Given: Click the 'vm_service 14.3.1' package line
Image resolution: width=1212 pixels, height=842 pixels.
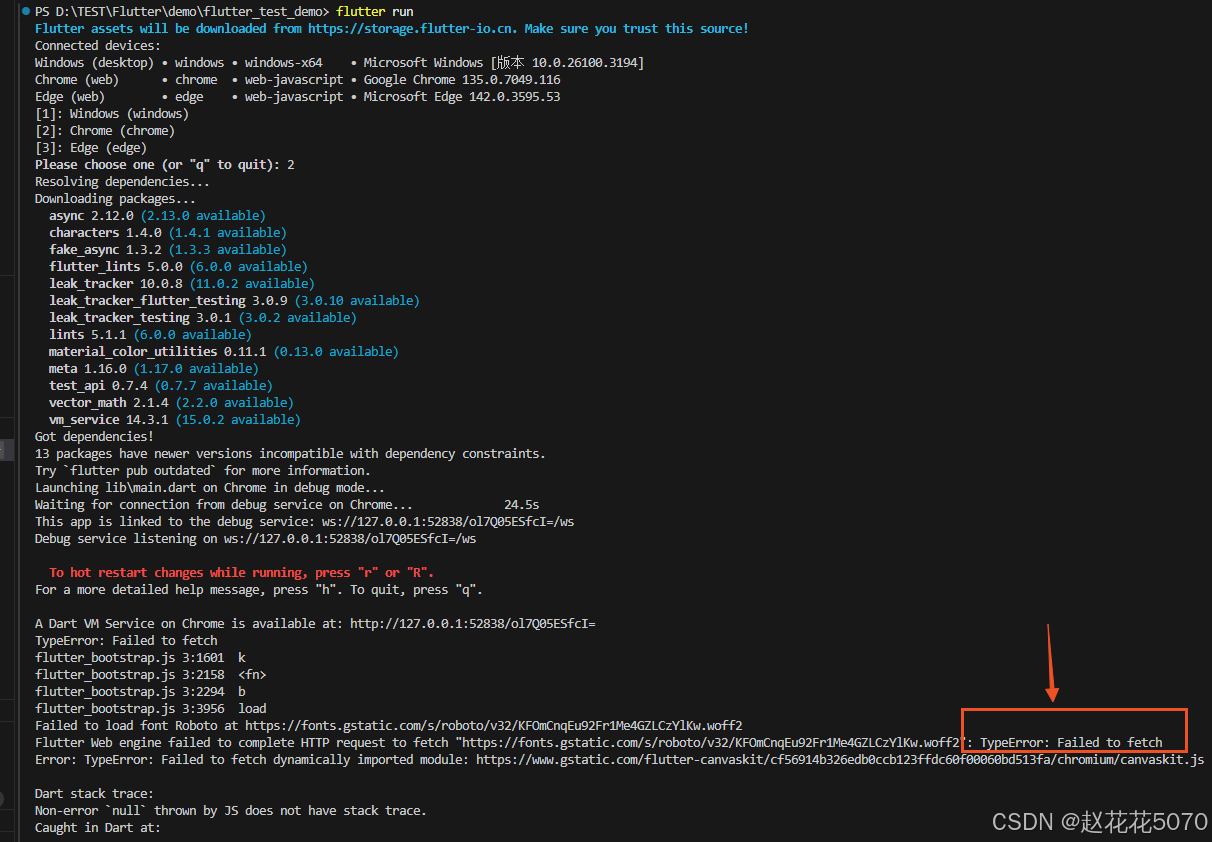Looking at the screenshot, I should coord(174,419).
